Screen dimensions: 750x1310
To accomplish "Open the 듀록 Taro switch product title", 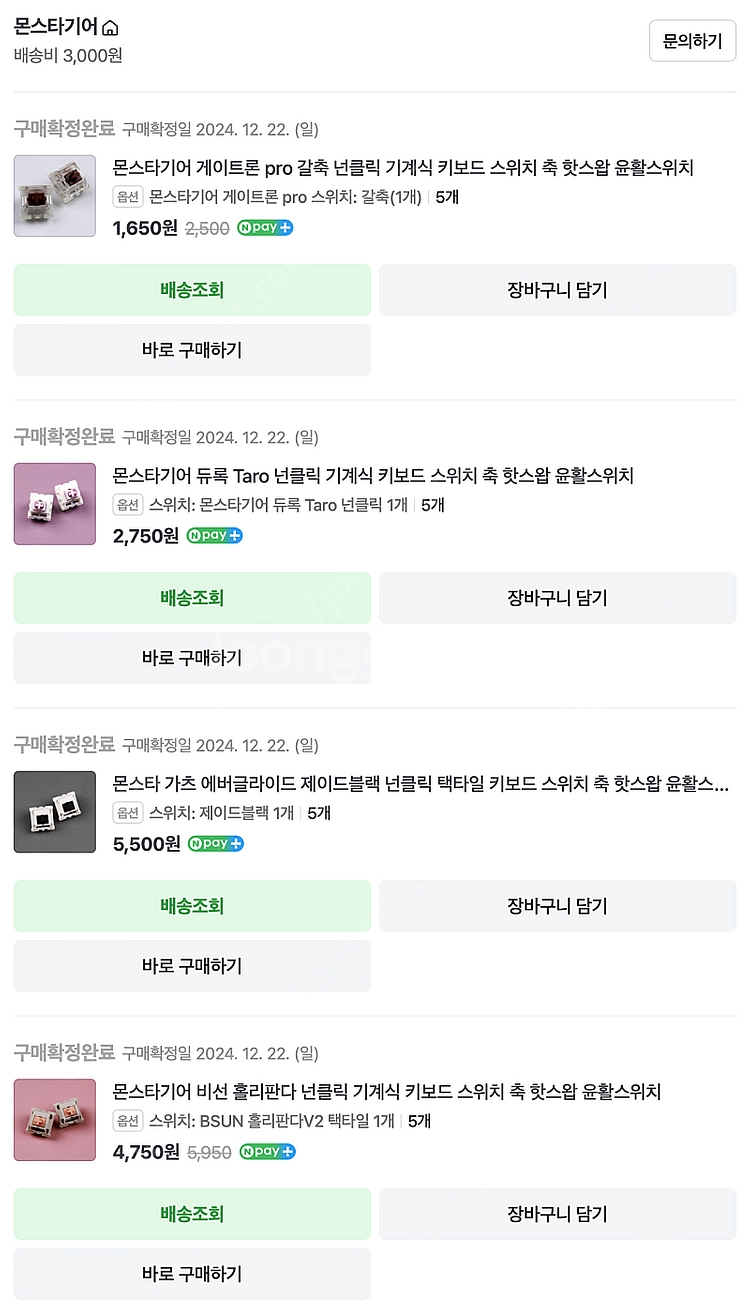I will pyautogui.click(x=373, y=475).
